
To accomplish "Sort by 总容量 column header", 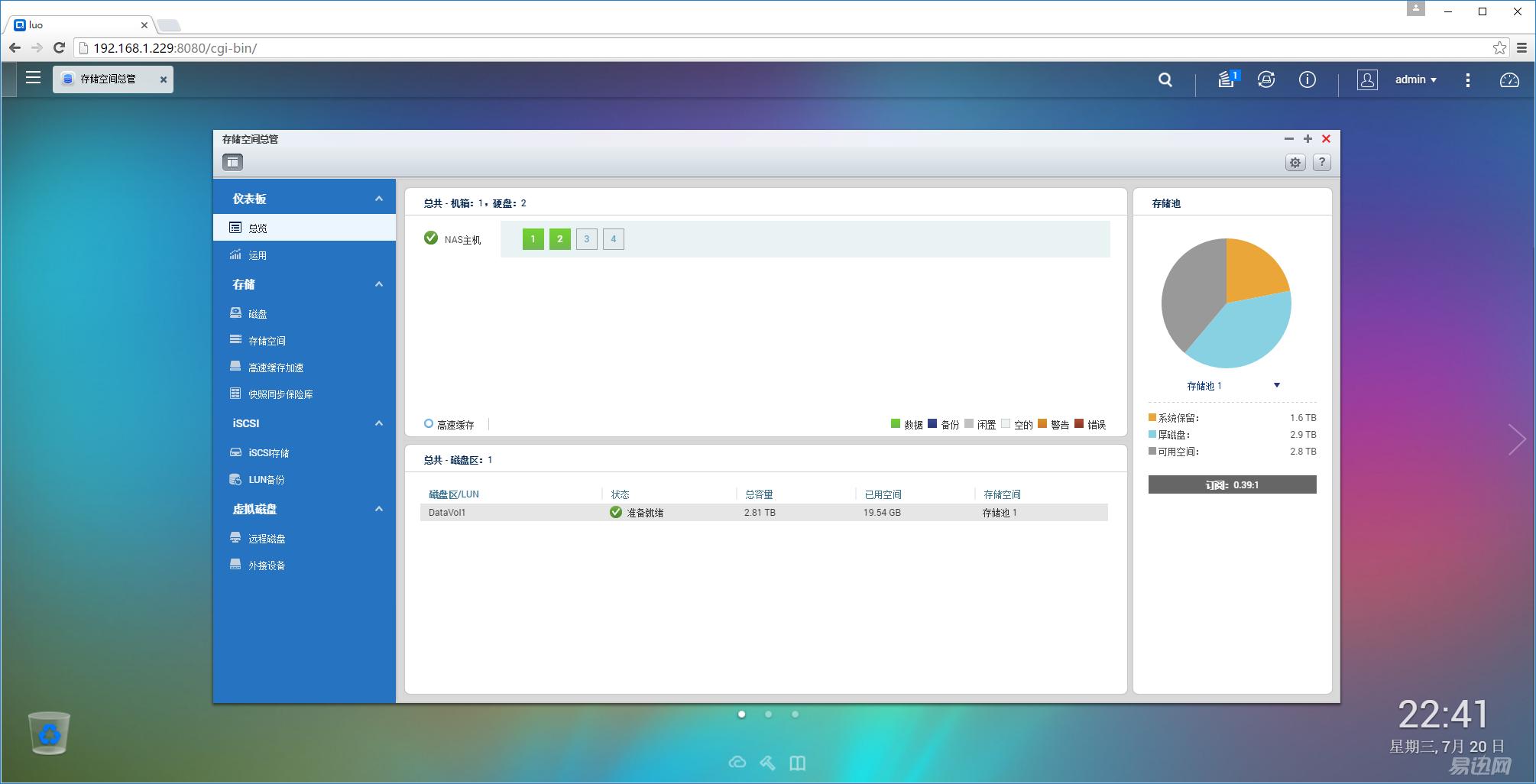I will (759, 494).
